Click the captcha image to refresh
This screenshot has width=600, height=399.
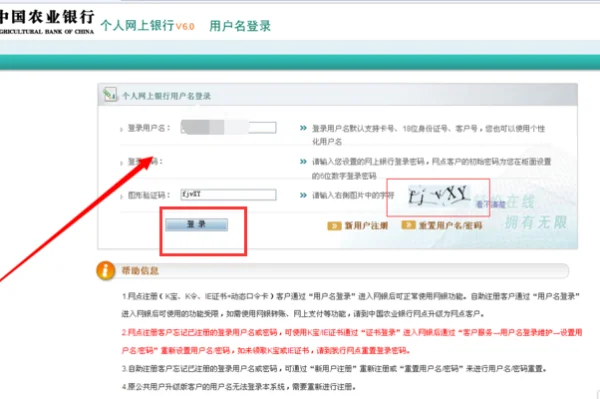(x=439, y=195)
